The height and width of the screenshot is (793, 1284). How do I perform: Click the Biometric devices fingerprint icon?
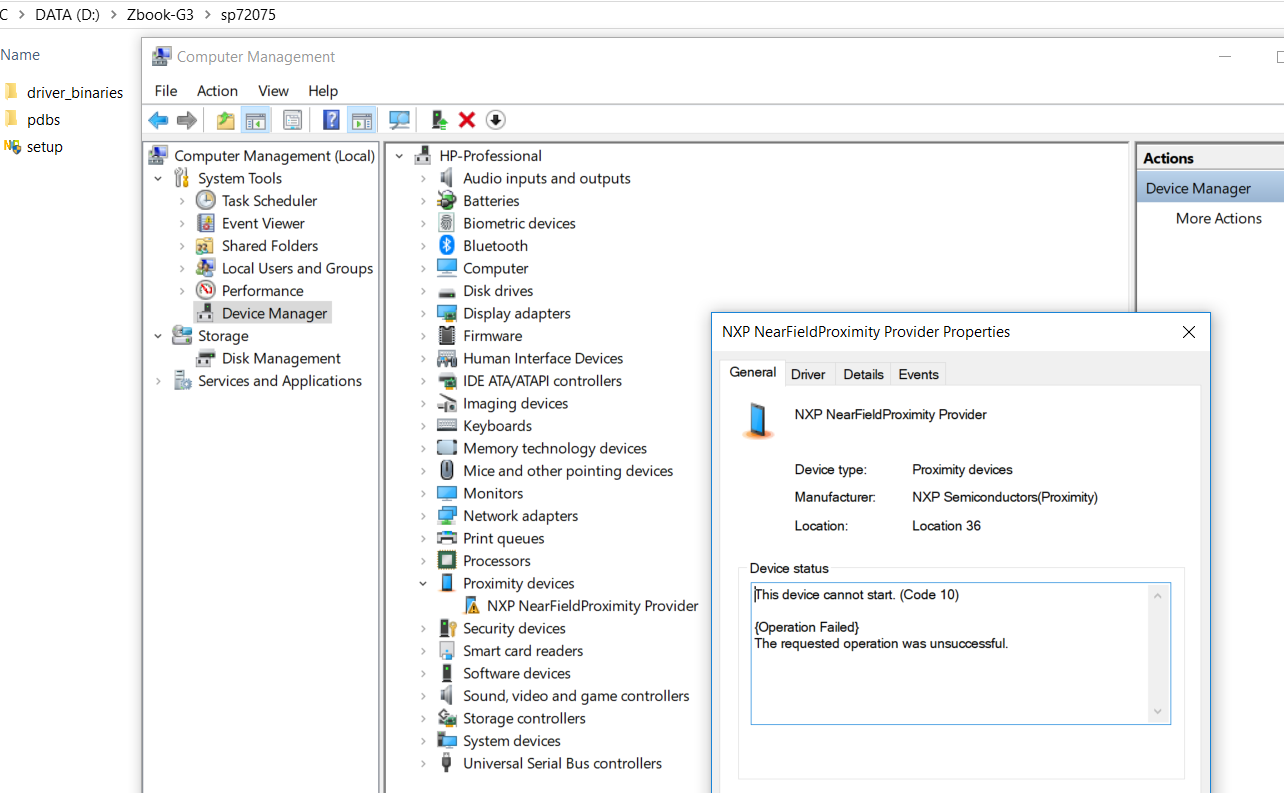click(447, 223)
